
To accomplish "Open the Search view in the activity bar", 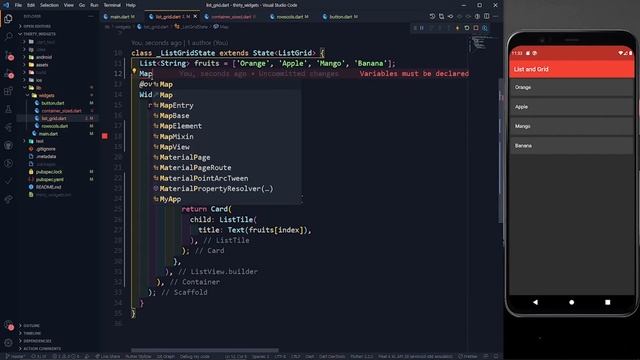I will click(x=8, y=37).
